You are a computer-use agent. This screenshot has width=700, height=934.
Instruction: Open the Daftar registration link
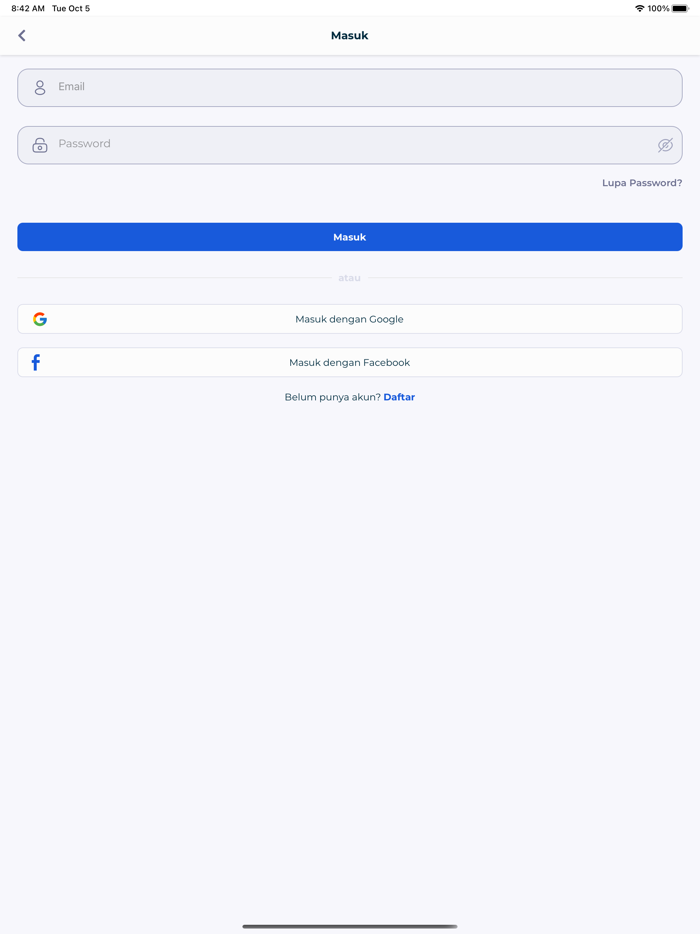399,397
